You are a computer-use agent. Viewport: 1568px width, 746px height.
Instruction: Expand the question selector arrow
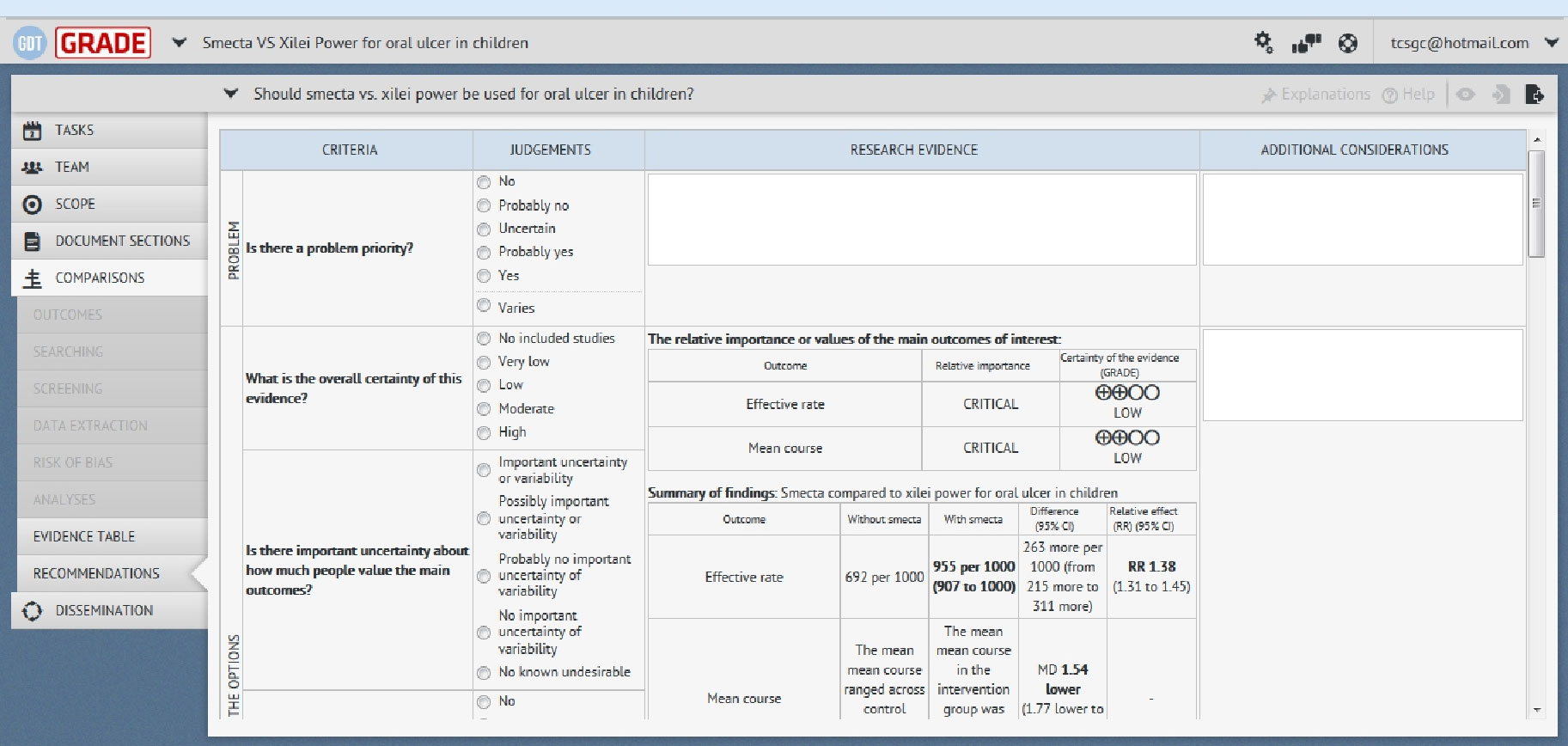coord(230,94)
